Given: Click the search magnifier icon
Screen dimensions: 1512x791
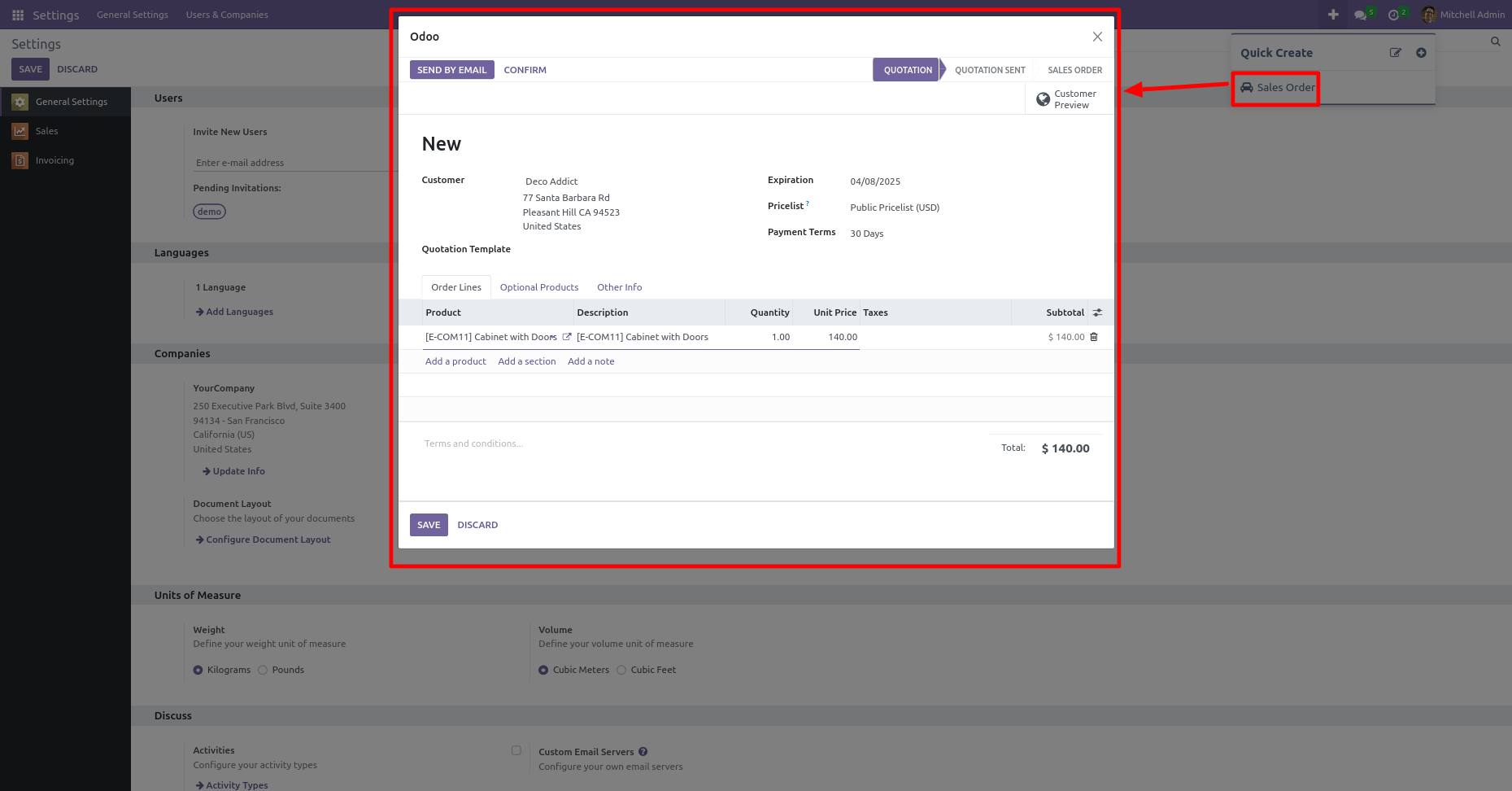Looking at the screenshot, I should click(1495, 42).
